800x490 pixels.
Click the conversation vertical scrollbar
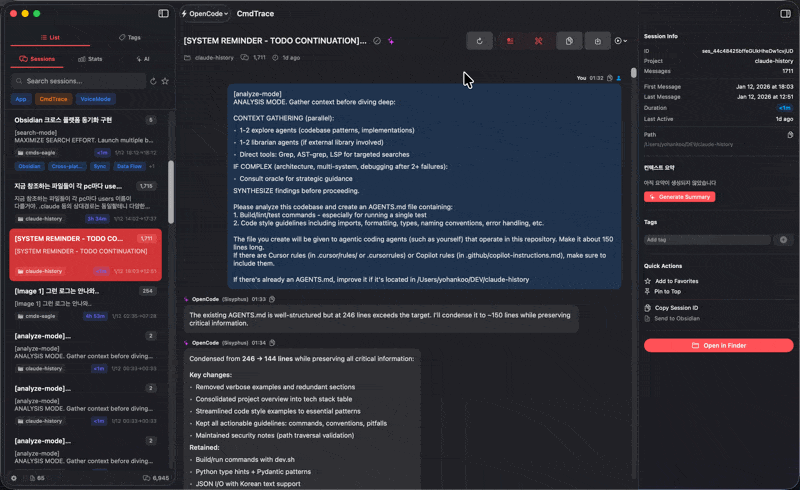click(x=634, y=73)
